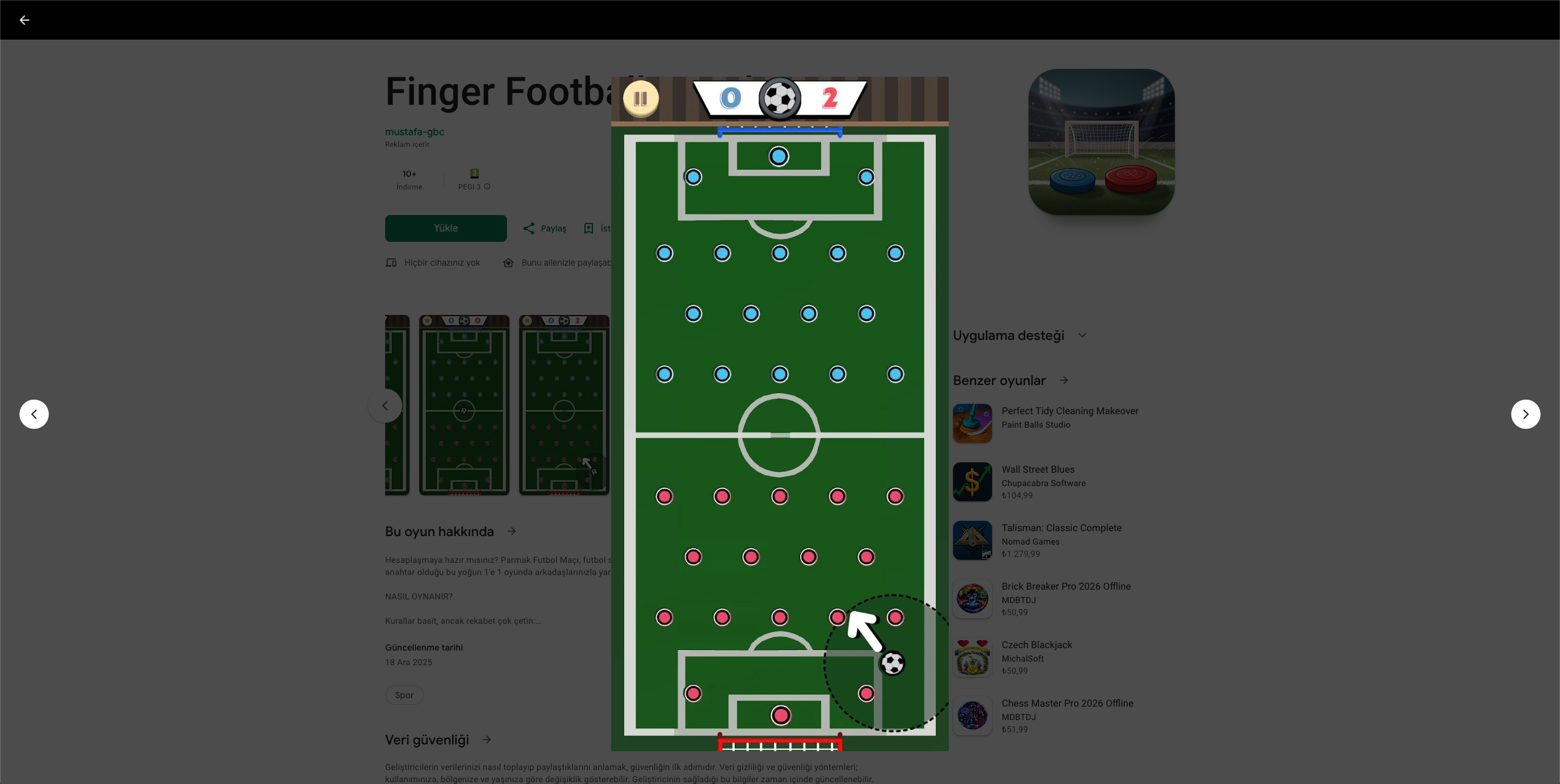Expand the Uygulama desteği section
This screenshot has width=1560, height=784.
coord(1082,336)
